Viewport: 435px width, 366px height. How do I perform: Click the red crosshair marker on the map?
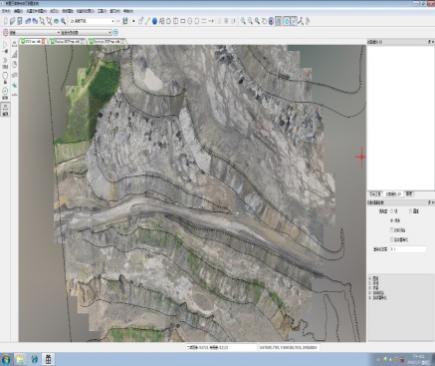pos(360,156)
